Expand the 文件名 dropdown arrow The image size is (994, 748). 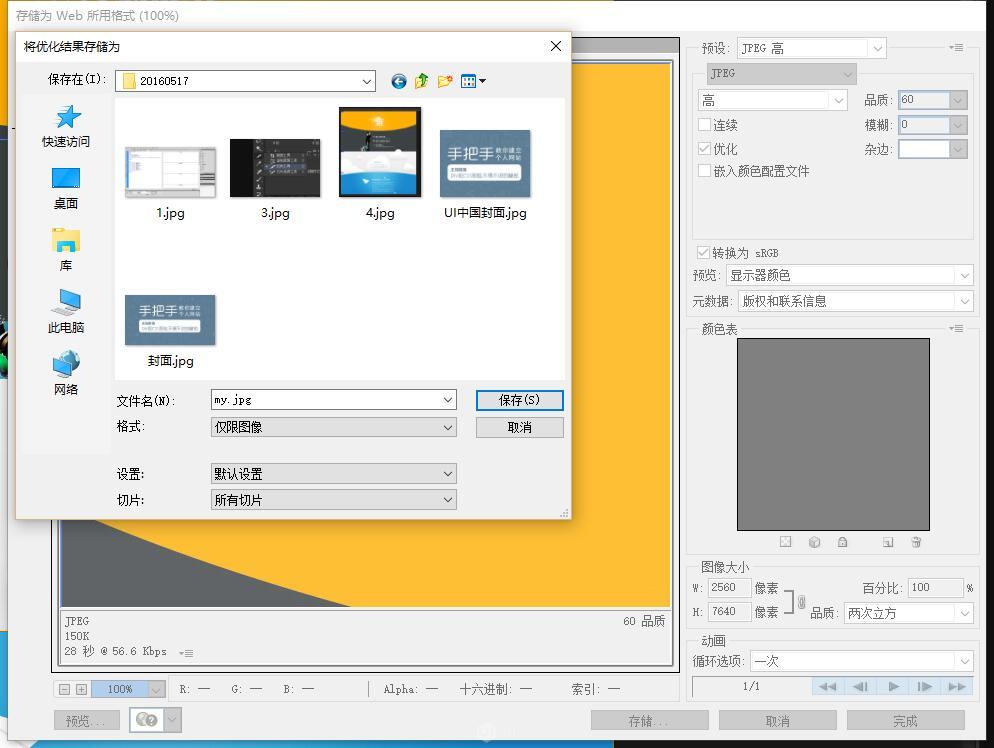click(448, 399)
